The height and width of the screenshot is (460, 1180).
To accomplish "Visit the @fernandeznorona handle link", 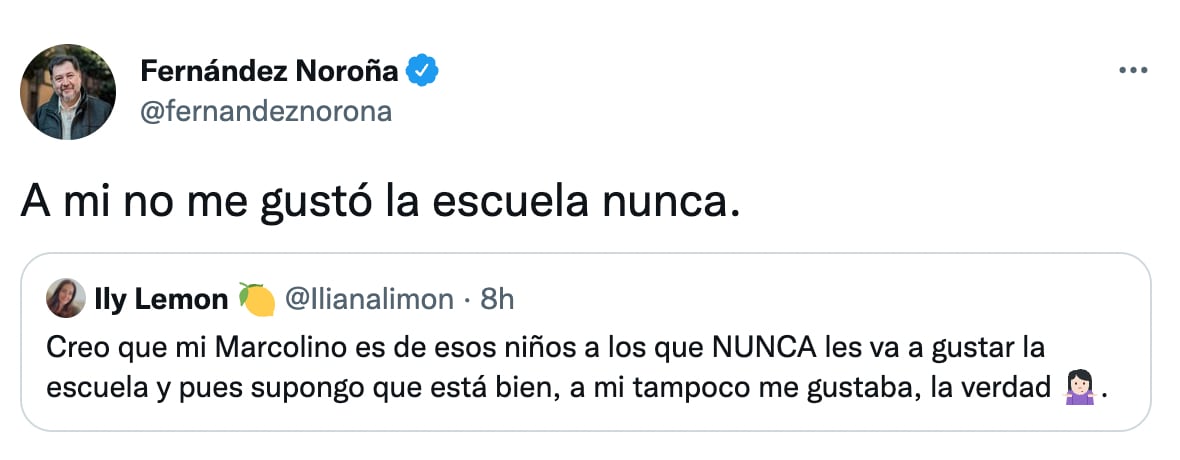I will (266, 111).
